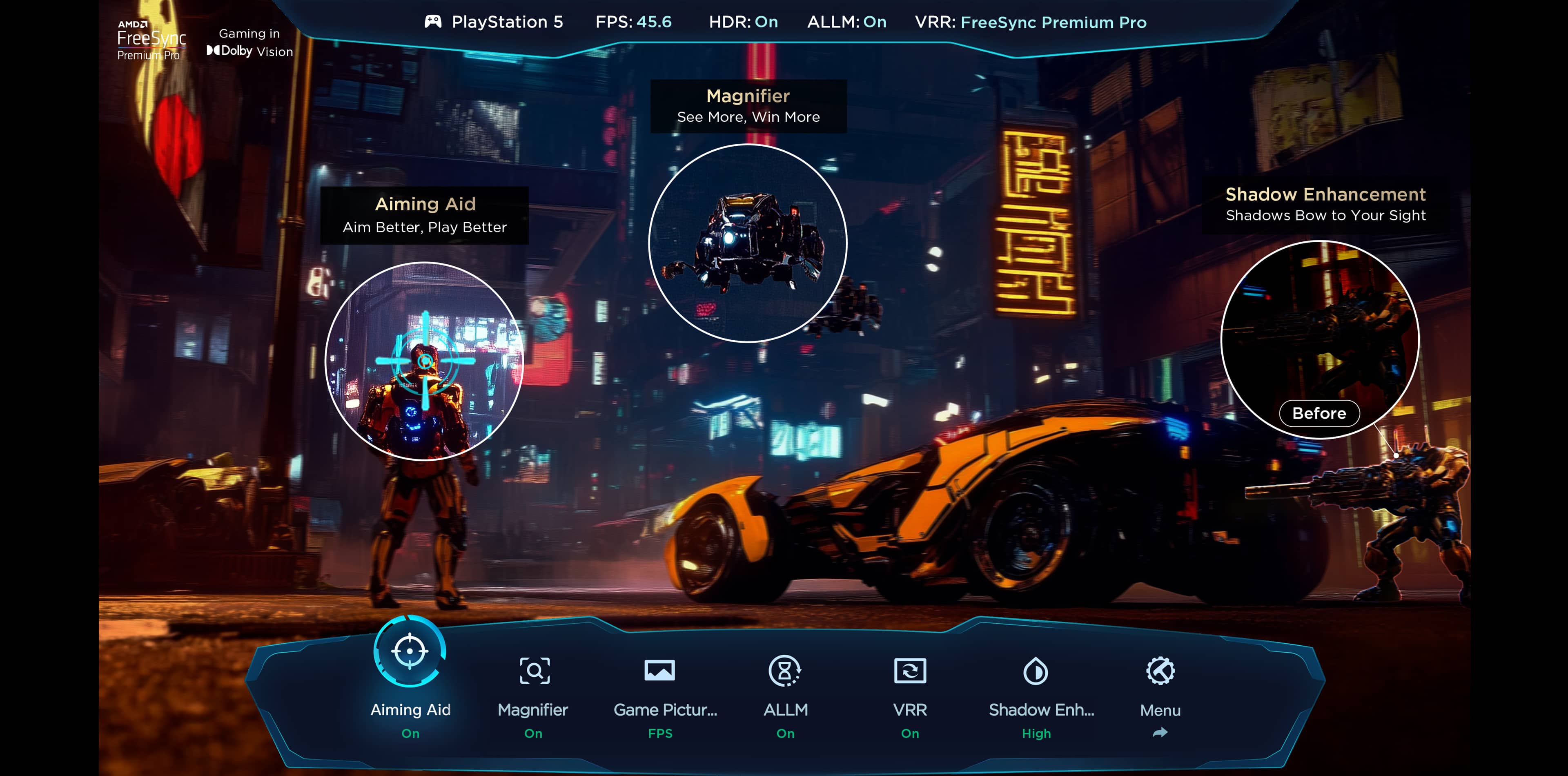
Task: Click the Magnifier preview circle
Action: pyautogui.click(x=748, y=242)
